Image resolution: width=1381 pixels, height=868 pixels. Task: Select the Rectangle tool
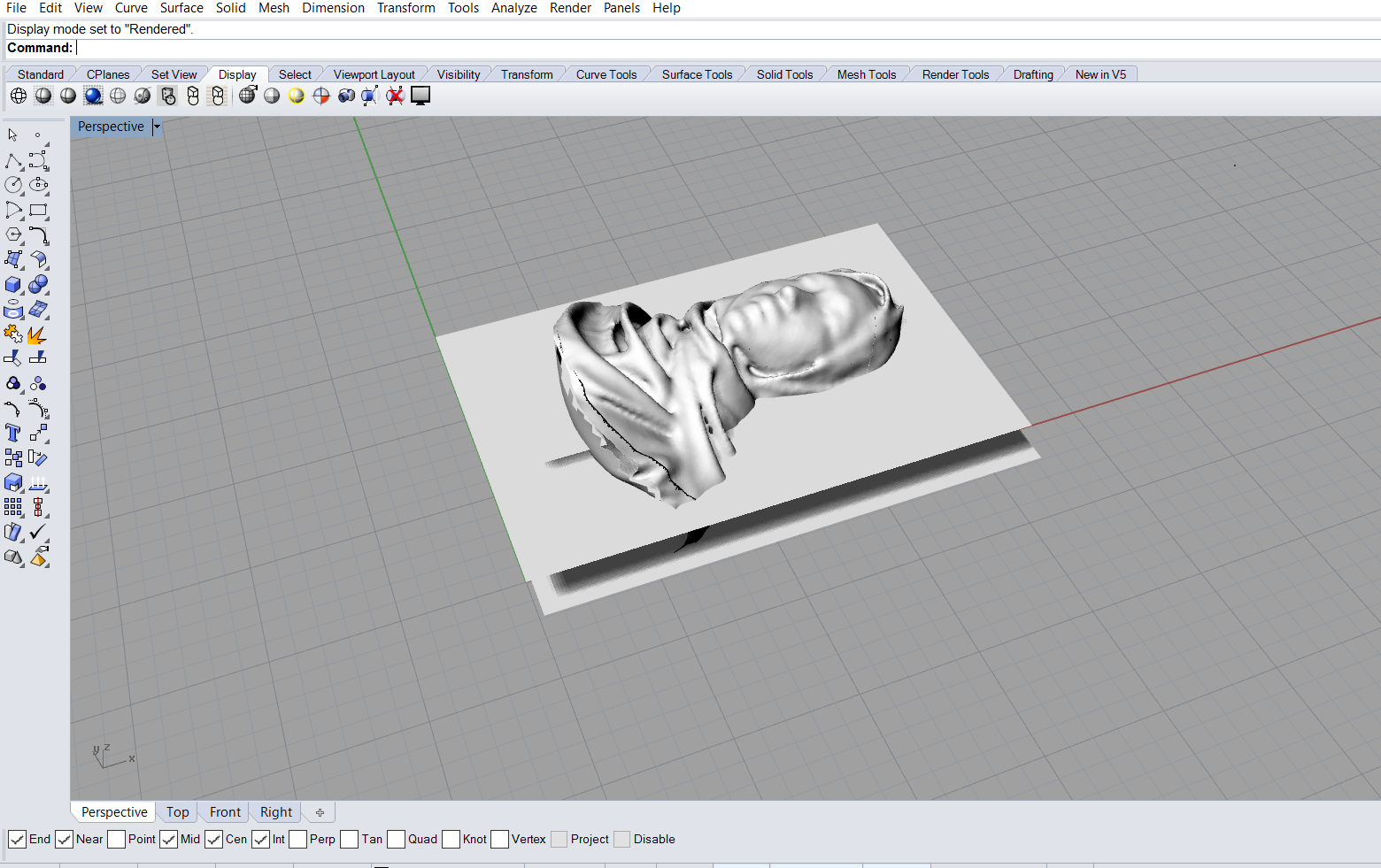click(38, 210)
